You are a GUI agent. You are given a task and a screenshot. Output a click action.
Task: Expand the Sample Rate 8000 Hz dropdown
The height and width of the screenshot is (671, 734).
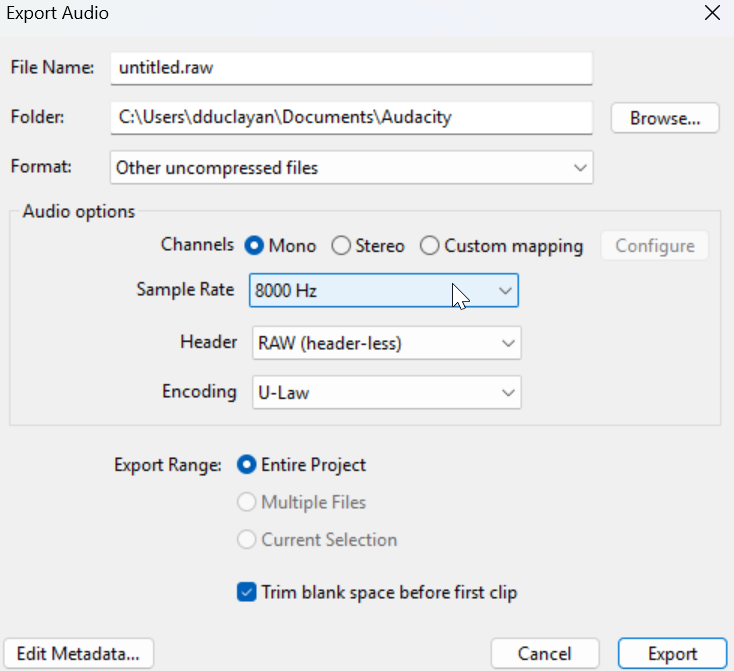click(384, 291)
